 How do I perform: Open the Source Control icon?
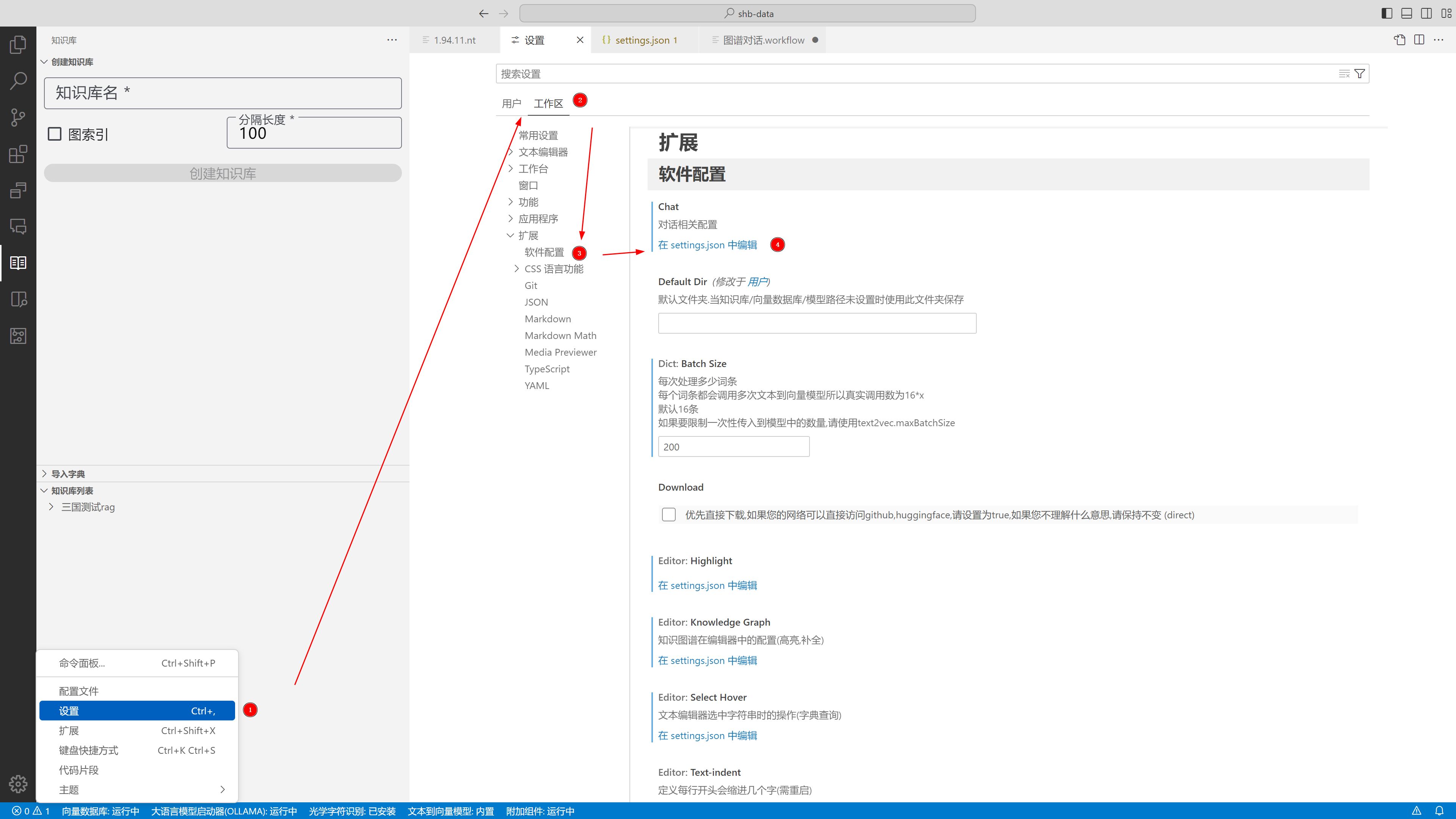click(18, 118)
